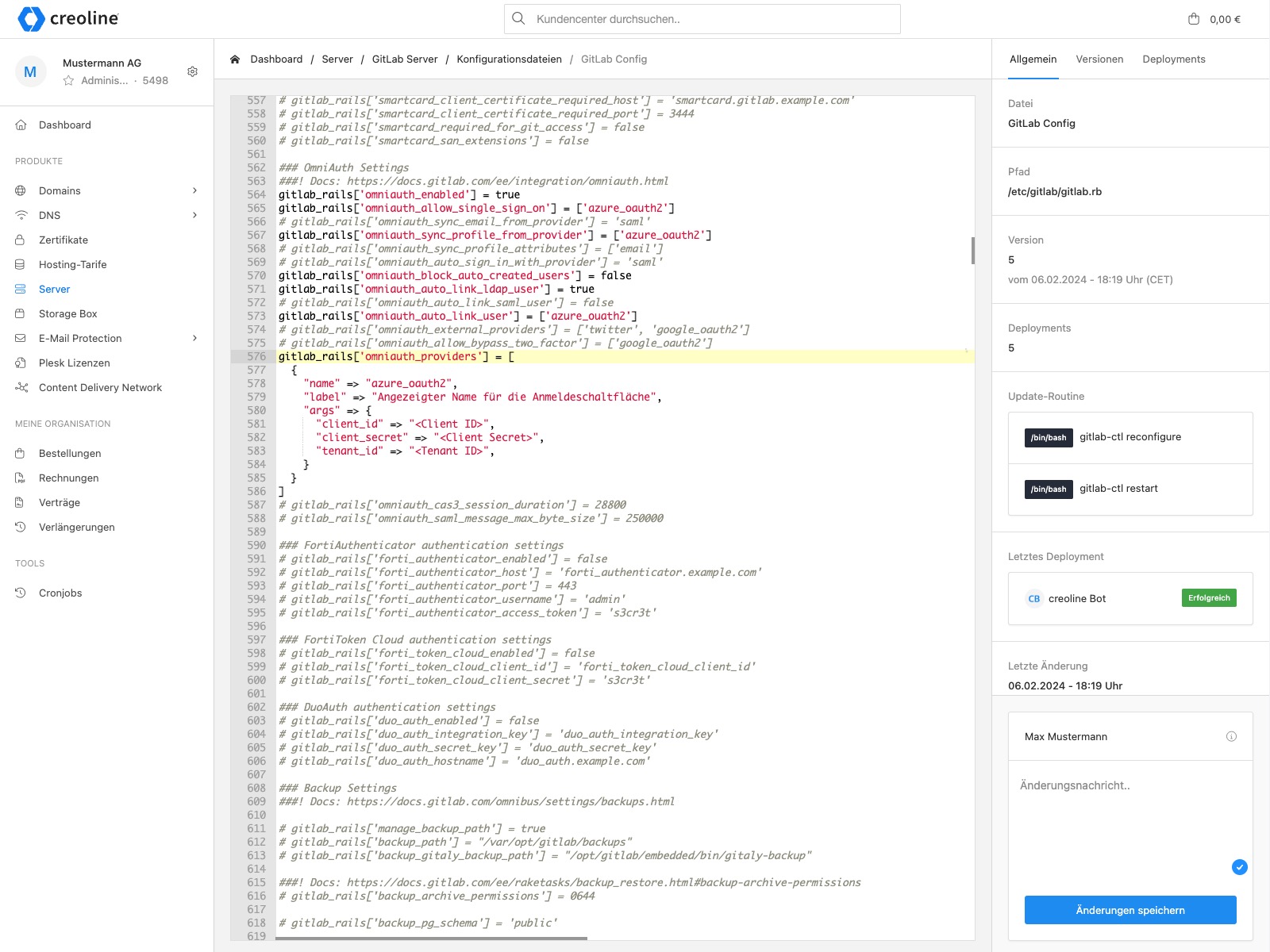
Task: Click the Erfolgreich status badge
Action: 1209,598
